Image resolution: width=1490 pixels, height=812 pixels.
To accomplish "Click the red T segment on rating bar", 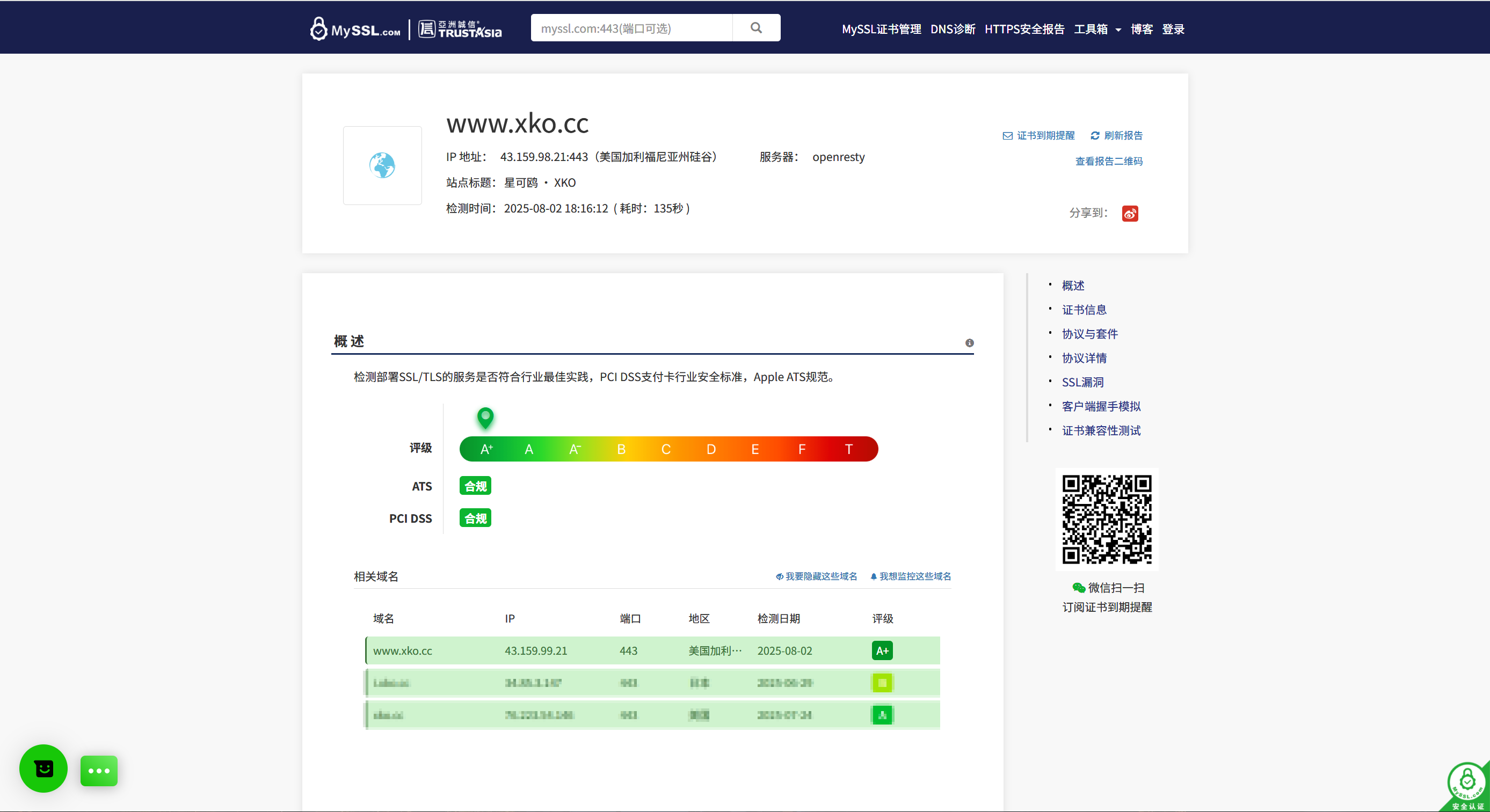I will tap(848, 449).
